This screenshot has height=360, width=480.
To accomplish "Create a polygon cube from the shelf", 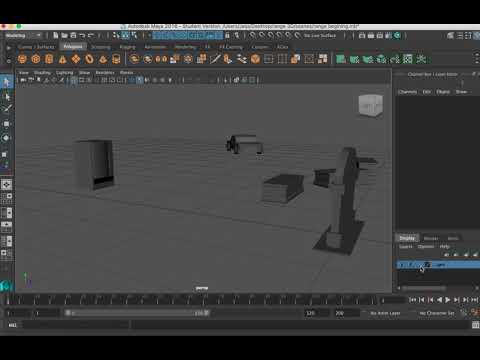I will (36, 59).
